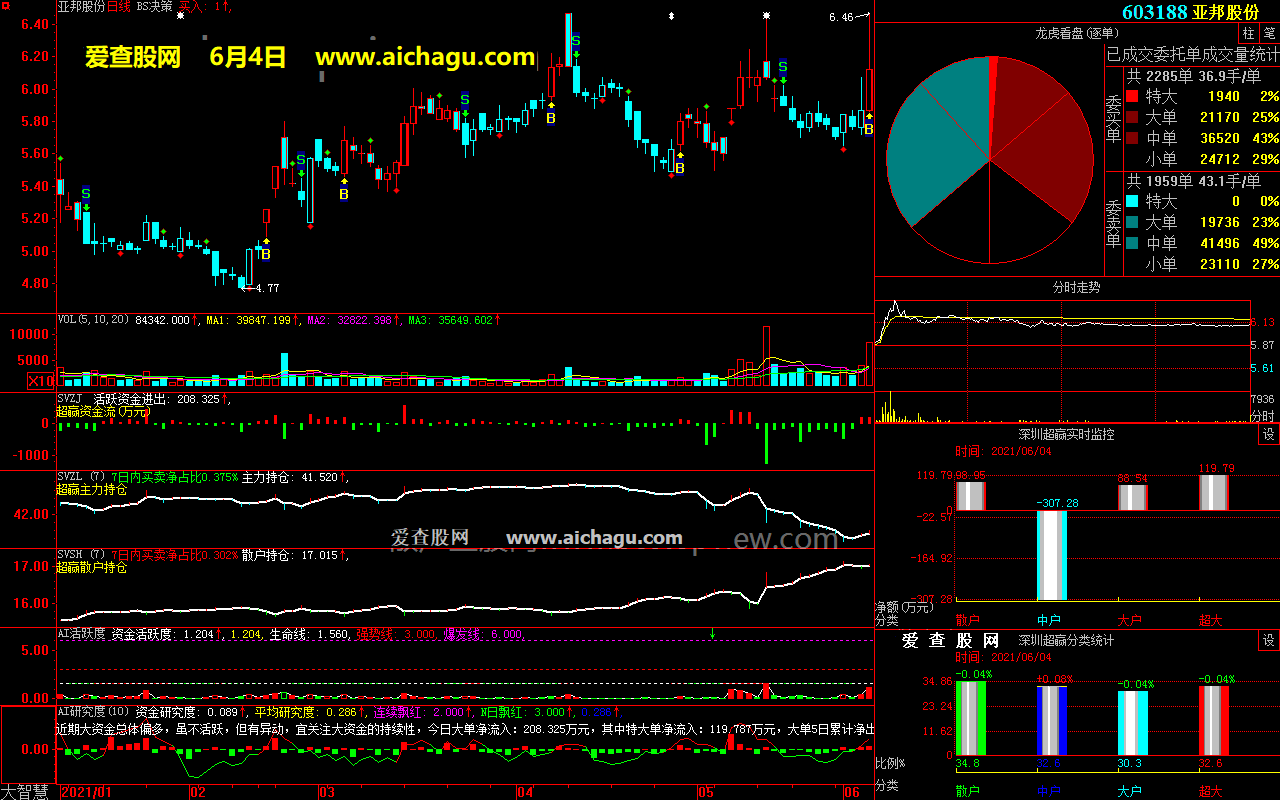Viewport: 1280px width, 800px height.
Task: Click the -307.28 中户 bar in 实时监控
Action: click(x=1051, y=555)
